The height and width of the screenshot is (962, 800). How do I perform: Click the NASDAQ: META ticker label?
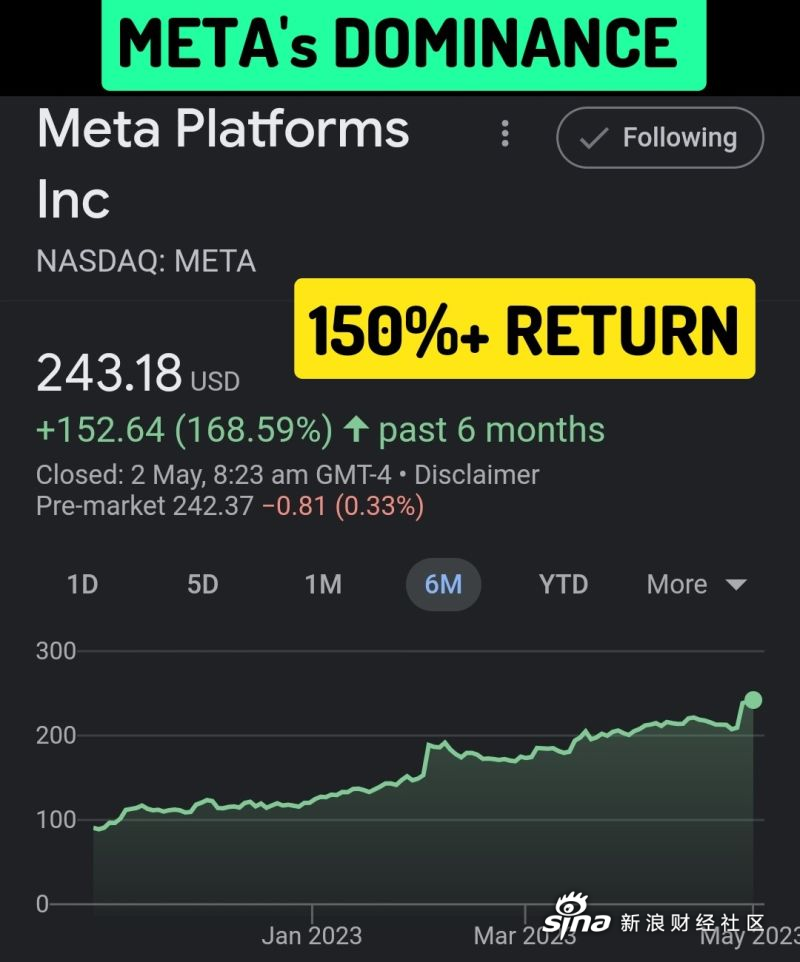point(146,261)
